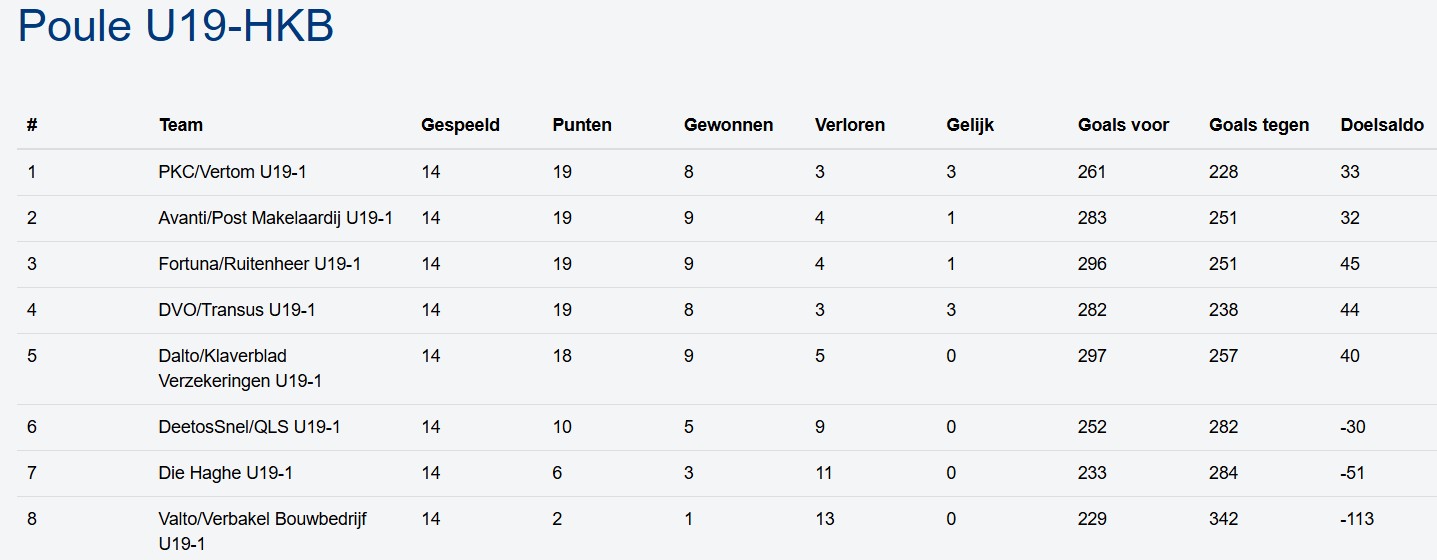This screenshot has width=1437, height=560.
Task: Select DeetosSnel/QLS U19-1 team
Action: [x=249, y=427]
